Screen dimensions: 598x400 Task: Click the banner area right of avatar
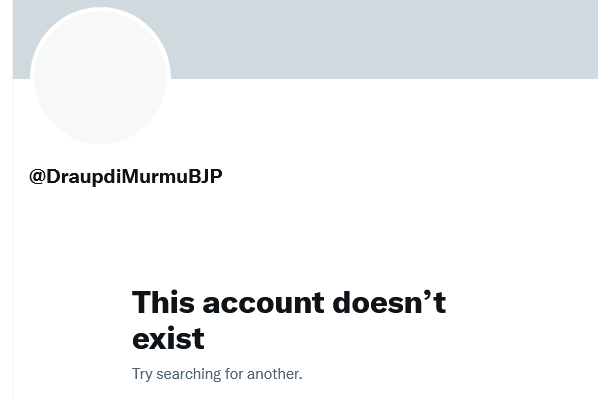[381, 39]
